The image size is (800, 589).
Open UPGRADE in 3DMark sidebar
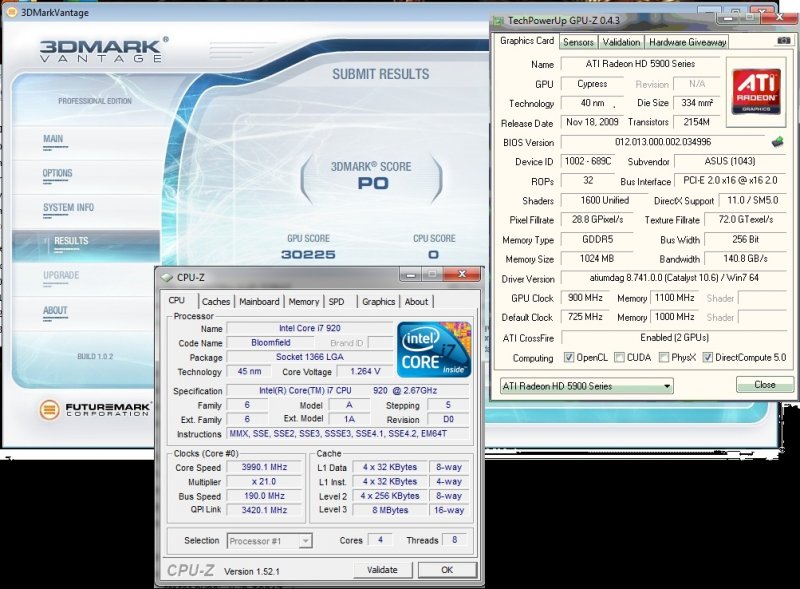61,275
